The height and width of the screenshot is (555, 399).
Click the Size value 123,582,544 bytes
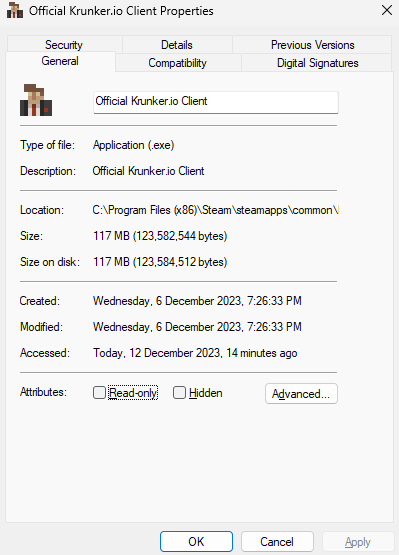click(x=160, y=236)
